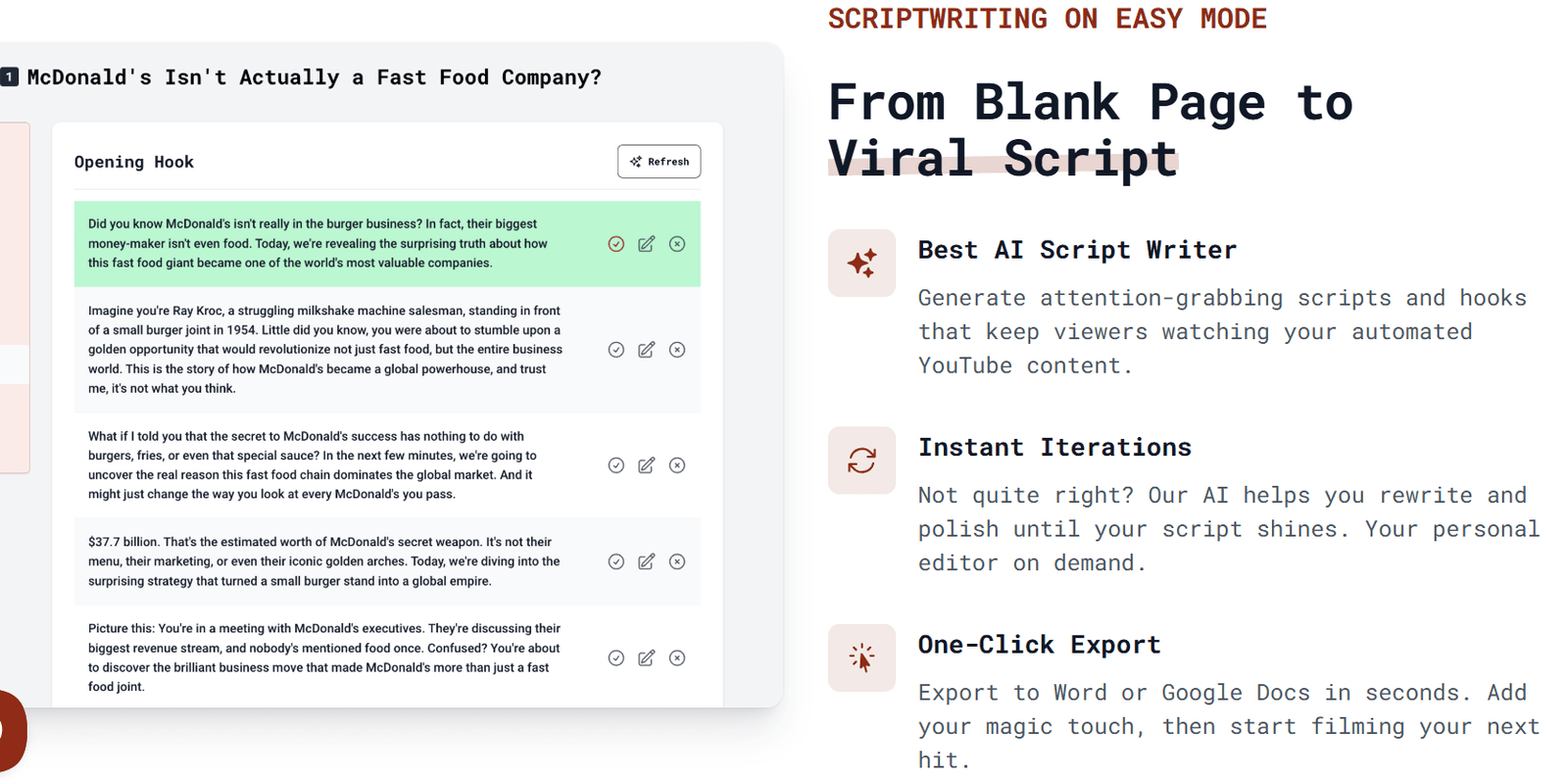Edit the 'Picture this' hook text

click(646, 657)
